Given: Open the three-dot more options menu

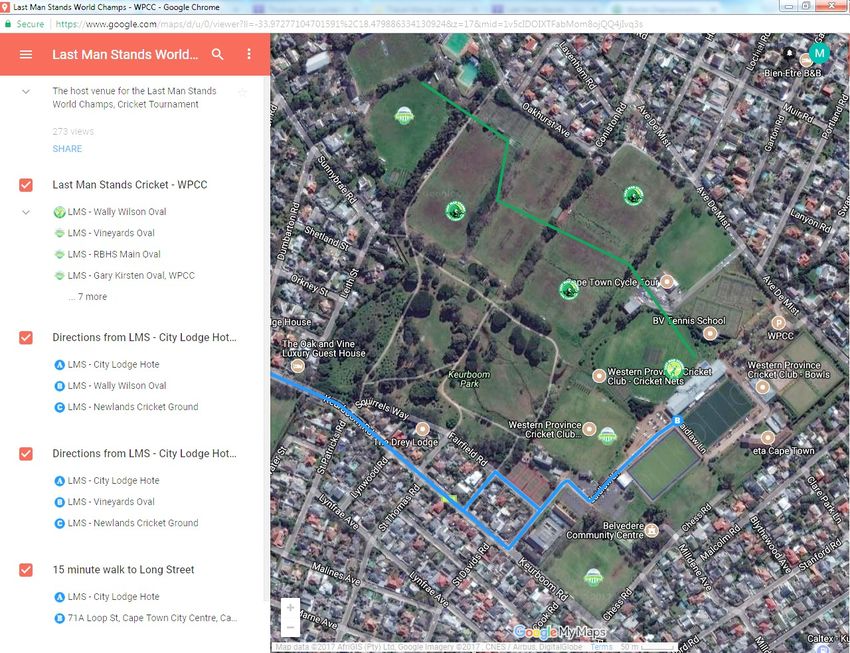Looking at the screenshot, I should [249, 54].
